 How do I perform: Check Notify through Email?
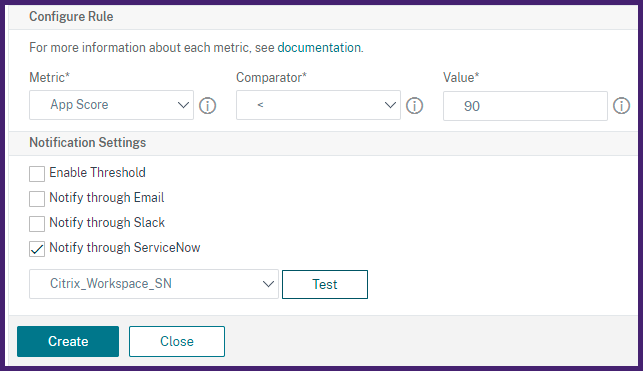click(37, 198)
